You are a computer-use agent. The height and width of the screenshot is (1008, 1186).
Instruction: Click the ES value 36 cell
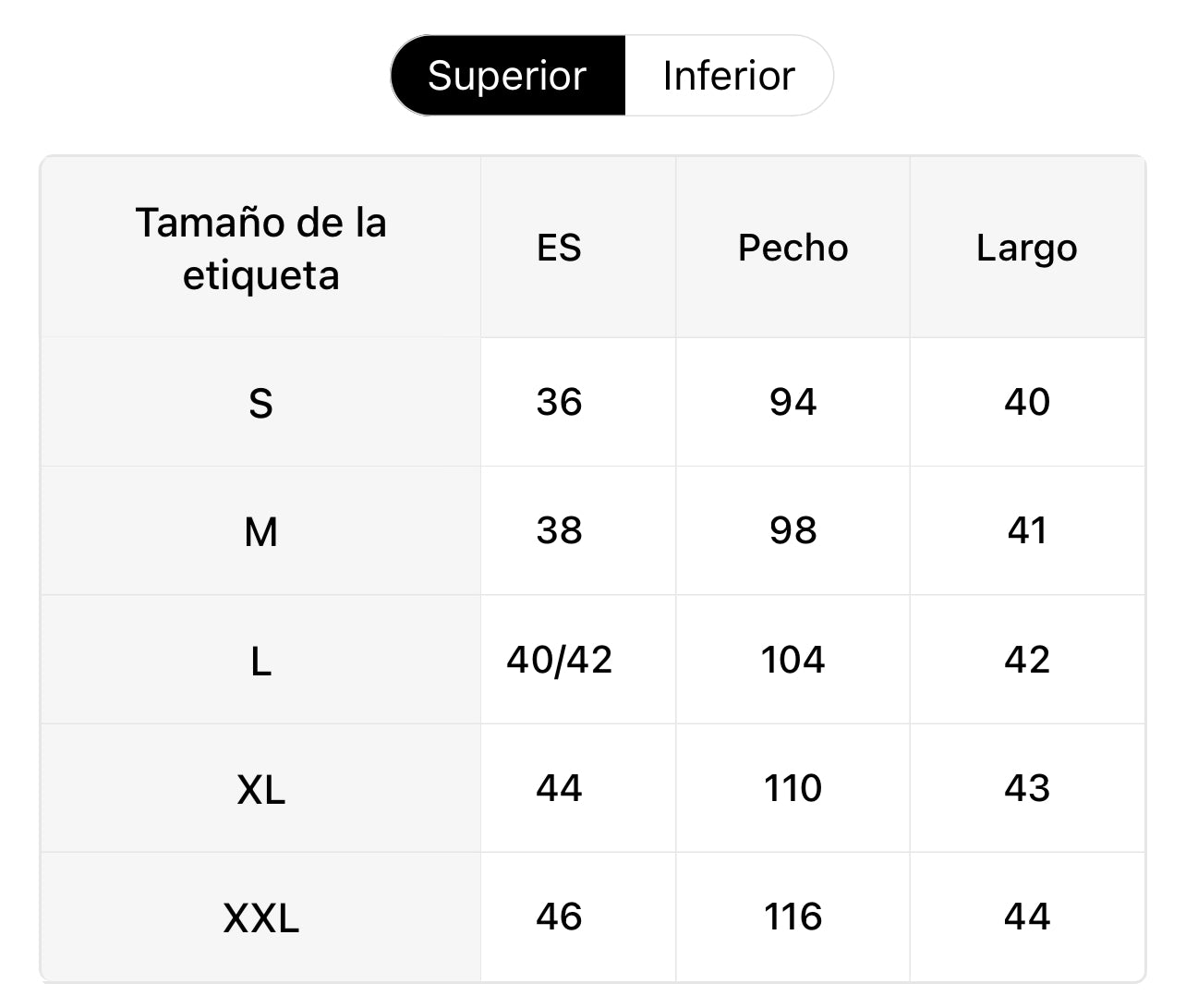(559, 402)
